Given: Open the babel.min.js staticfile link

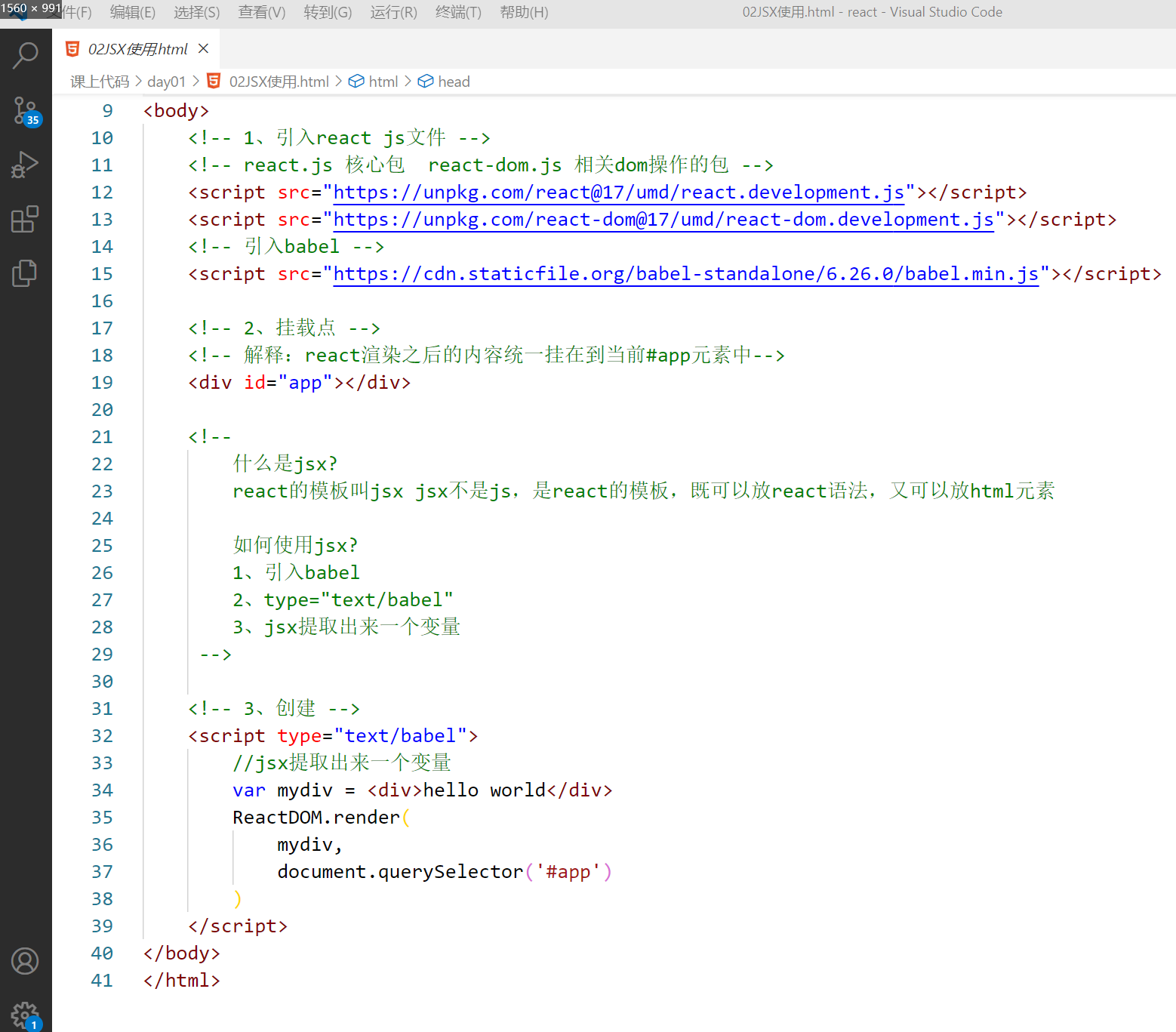Looking at the screenshot, I should point(686,274).
